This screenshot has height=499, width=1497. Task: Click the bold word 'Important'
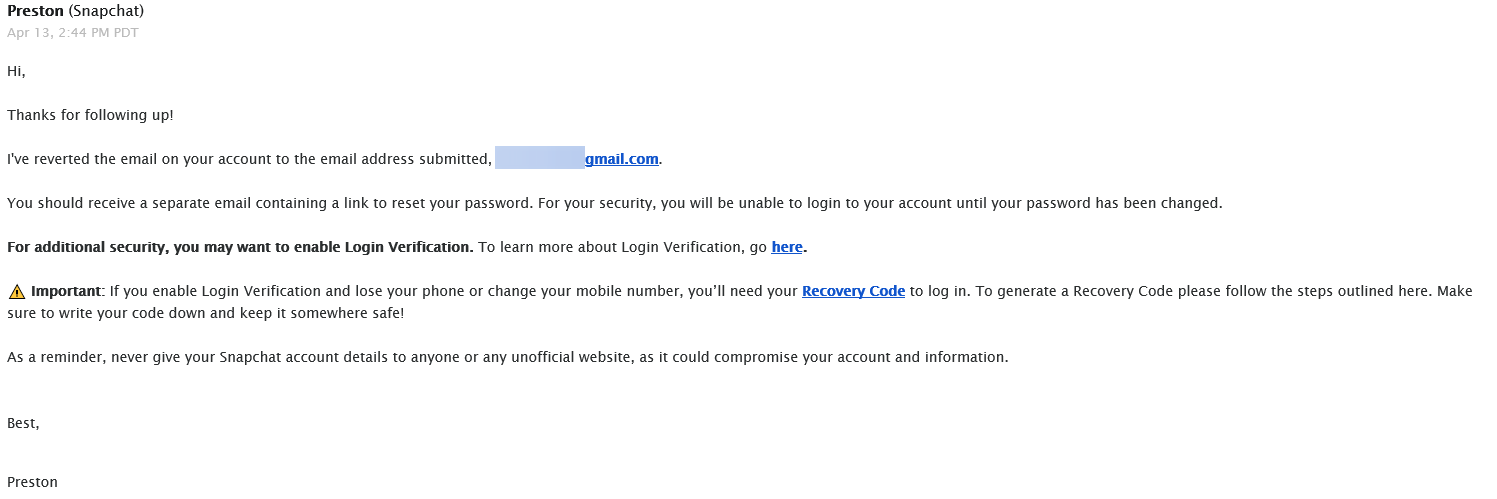coord(66,291)
